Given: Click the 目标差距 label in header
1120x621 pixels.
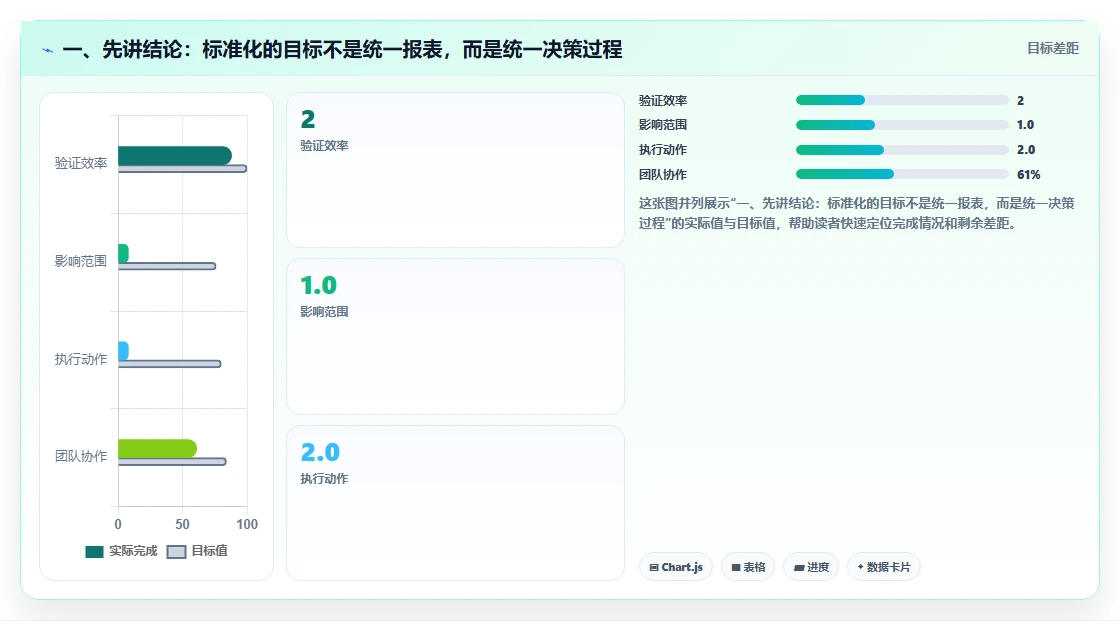Looking at the screenshot, I should click(x=1053, y=49).
